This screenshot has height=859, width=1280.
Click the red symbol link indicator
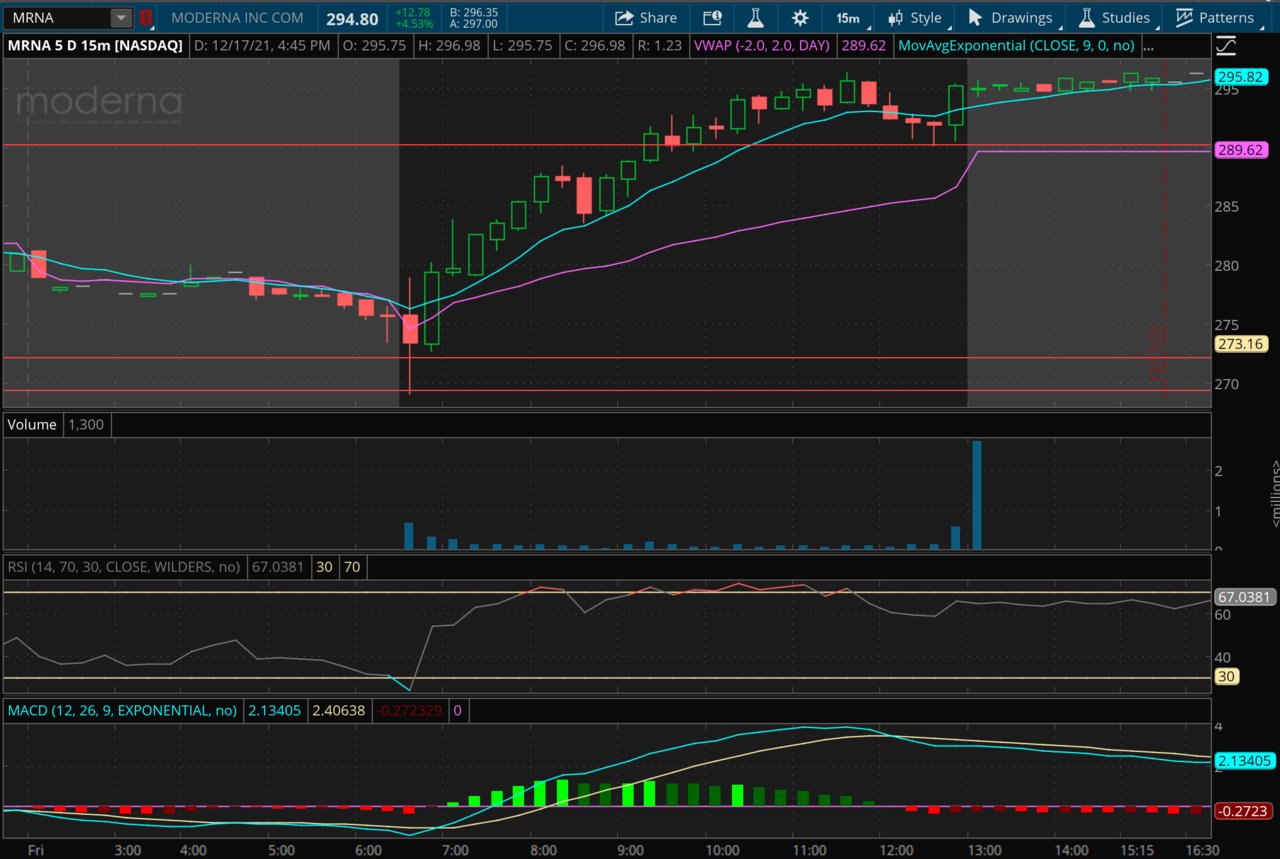click(x=146, y=18)
